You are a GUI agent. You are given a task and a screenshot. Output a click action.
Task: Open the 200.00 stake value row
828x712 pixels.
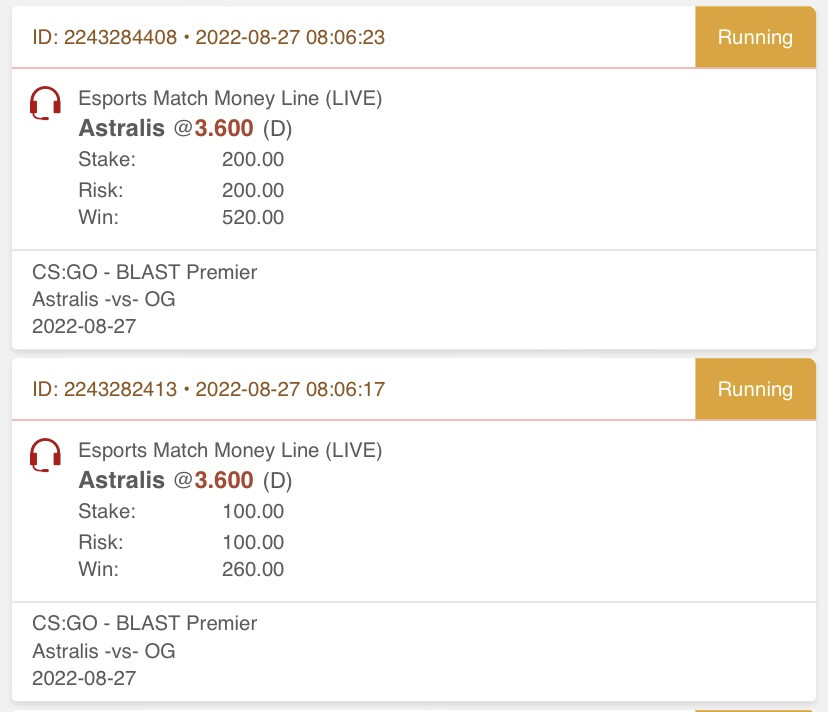181,159
